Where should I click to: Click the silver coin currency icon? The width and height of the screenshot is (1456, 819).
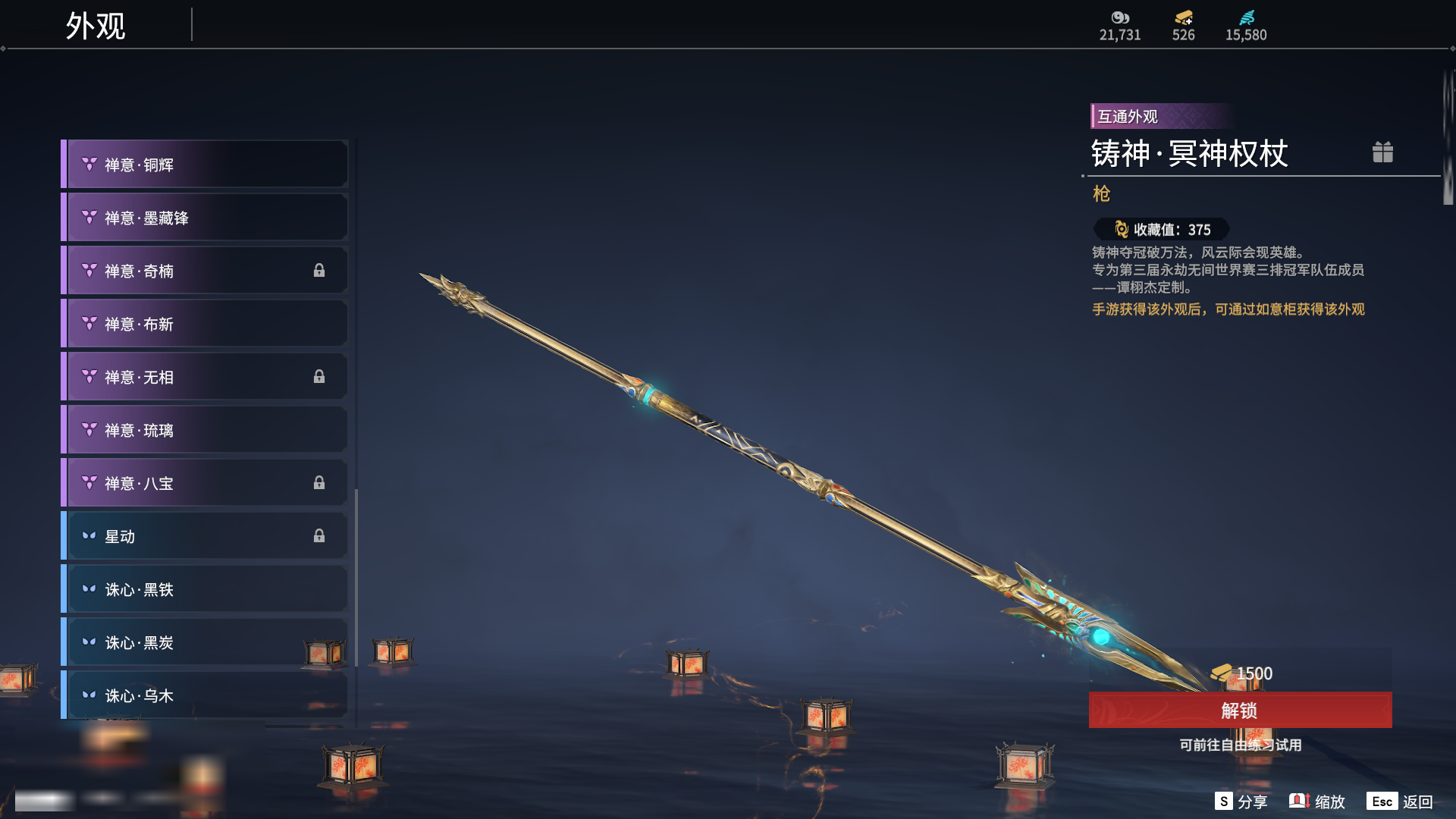(1120, 17)
